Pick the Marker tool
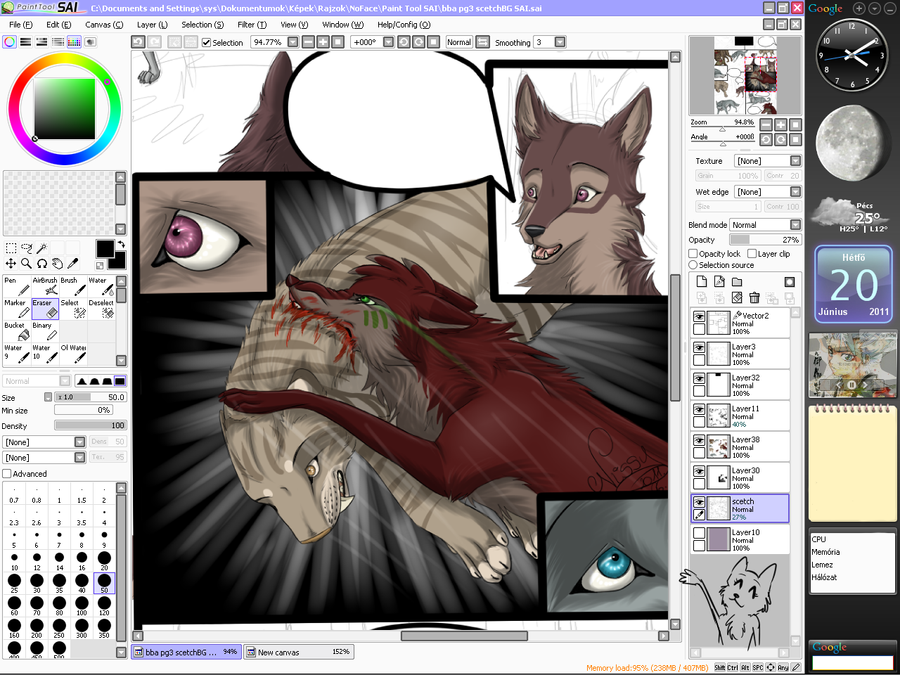The image size is (900, 675). tap(17, 308)
